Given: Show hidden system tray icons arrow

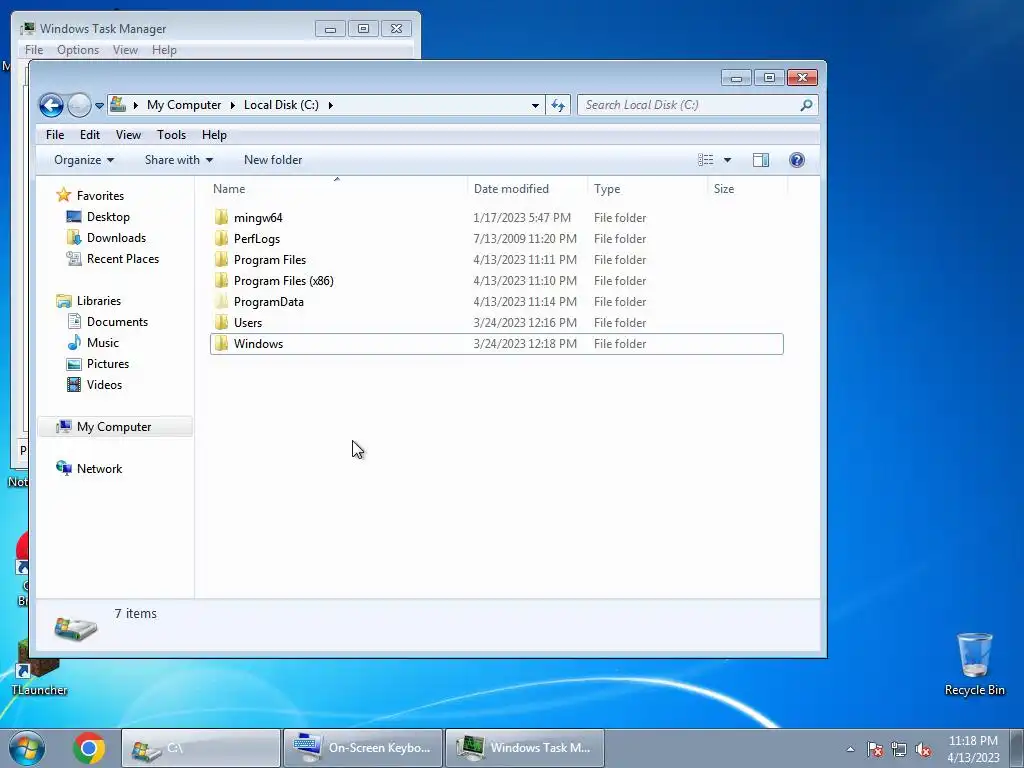Looking at the screenshot, I should click(850, 749).
